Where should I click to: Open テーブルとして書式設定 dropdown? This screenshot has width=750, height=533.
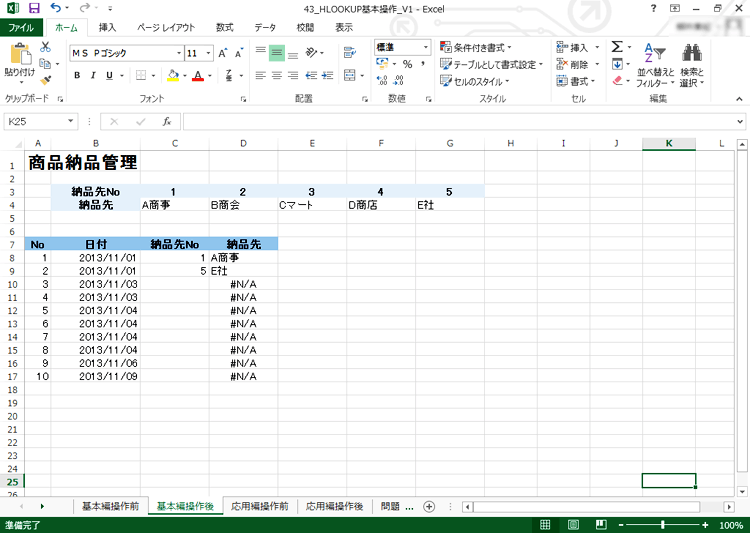tap(492, 64)
